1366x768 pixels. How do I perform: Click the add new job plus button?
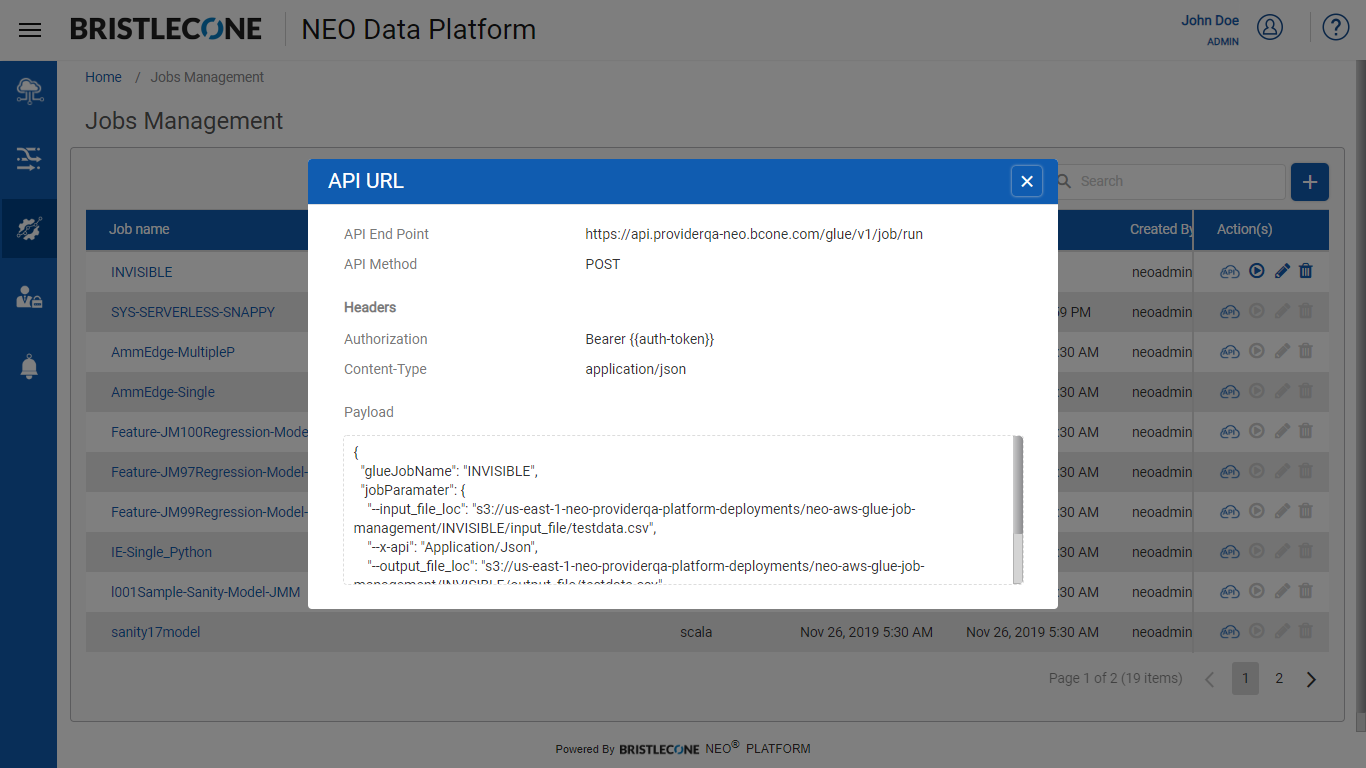coord(1310,182)
